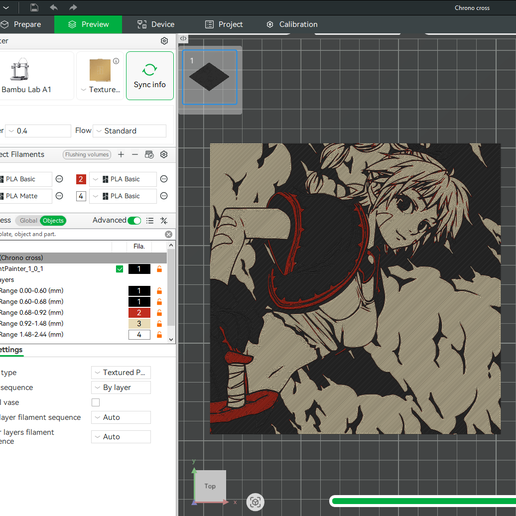Click the settings list compare icon

[x=150, y=221]
